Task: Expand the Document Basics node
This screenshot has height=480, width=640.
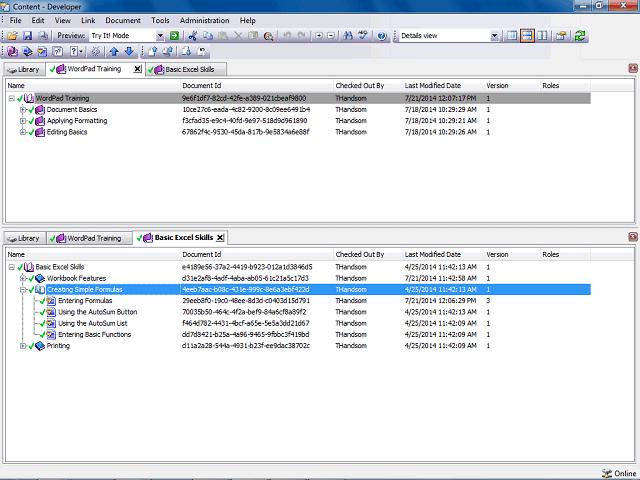Action: (23, 109)
